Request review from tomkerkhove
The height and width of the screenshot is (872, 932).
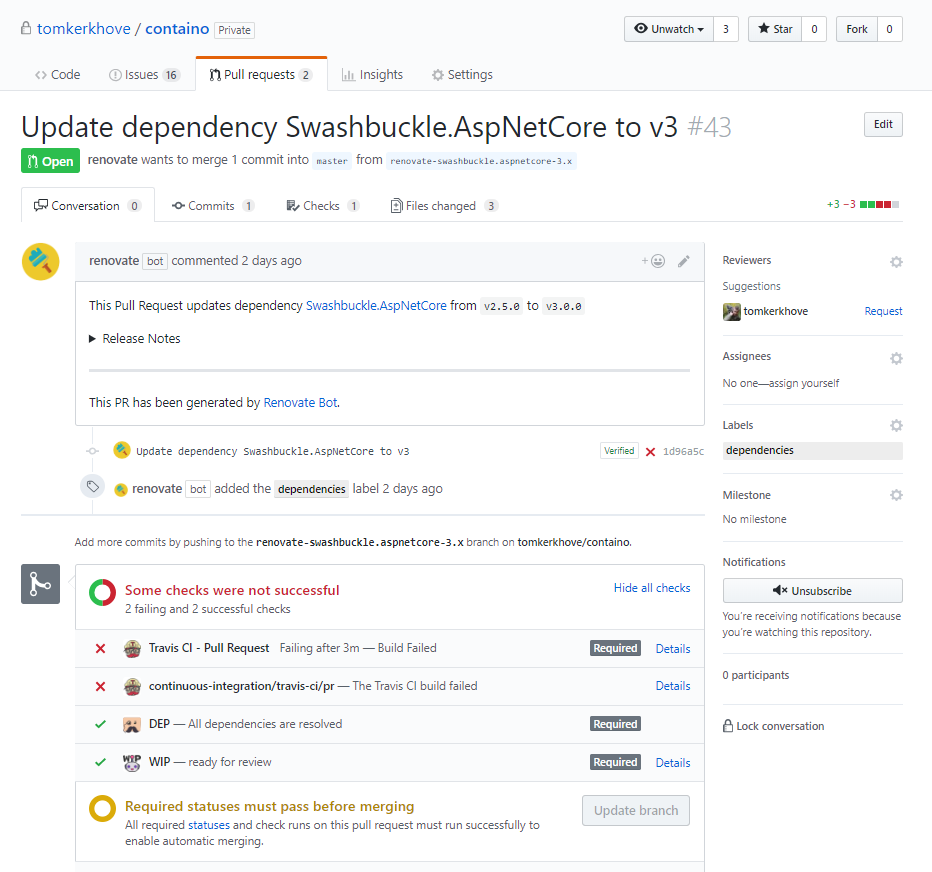pos(883,311)
